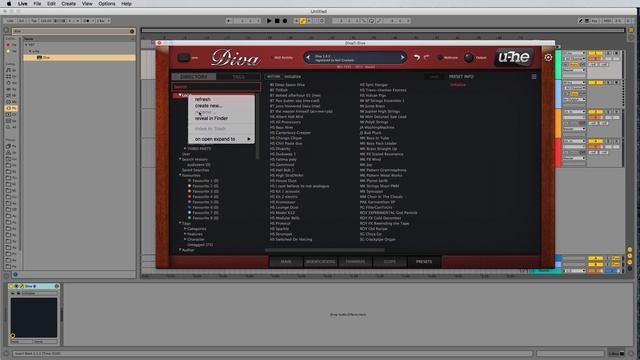
Task: Start playback in Live's transport
Action: pos(269,21)
